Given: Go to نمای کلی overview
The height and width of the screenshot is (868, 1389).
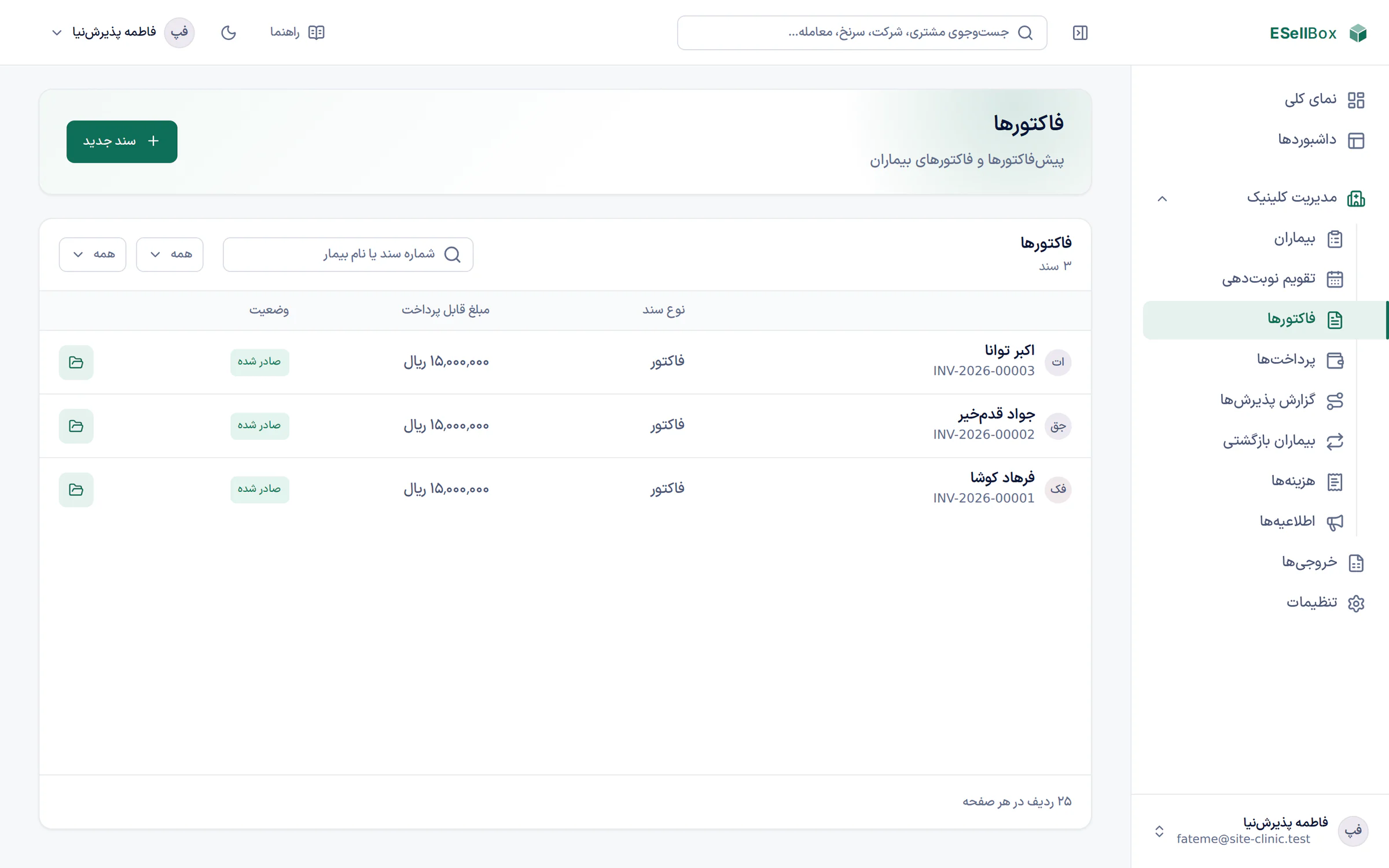Looking at the screenshot, I should 1324,100.
